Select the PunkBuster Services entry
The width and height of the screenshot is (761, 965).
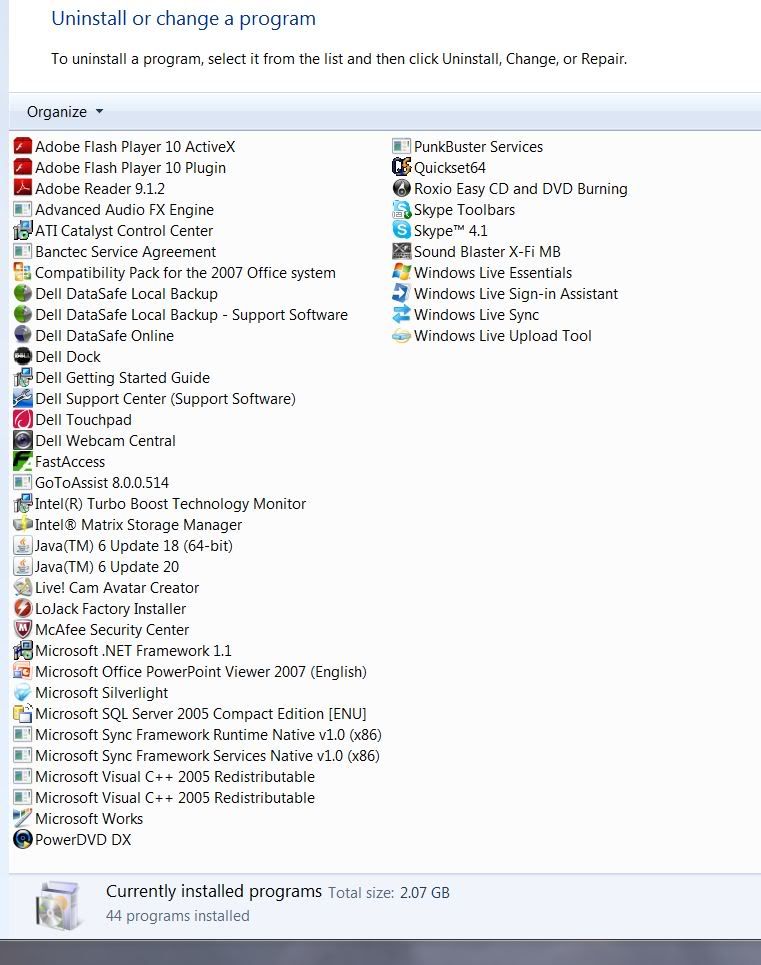click(468, 146)
